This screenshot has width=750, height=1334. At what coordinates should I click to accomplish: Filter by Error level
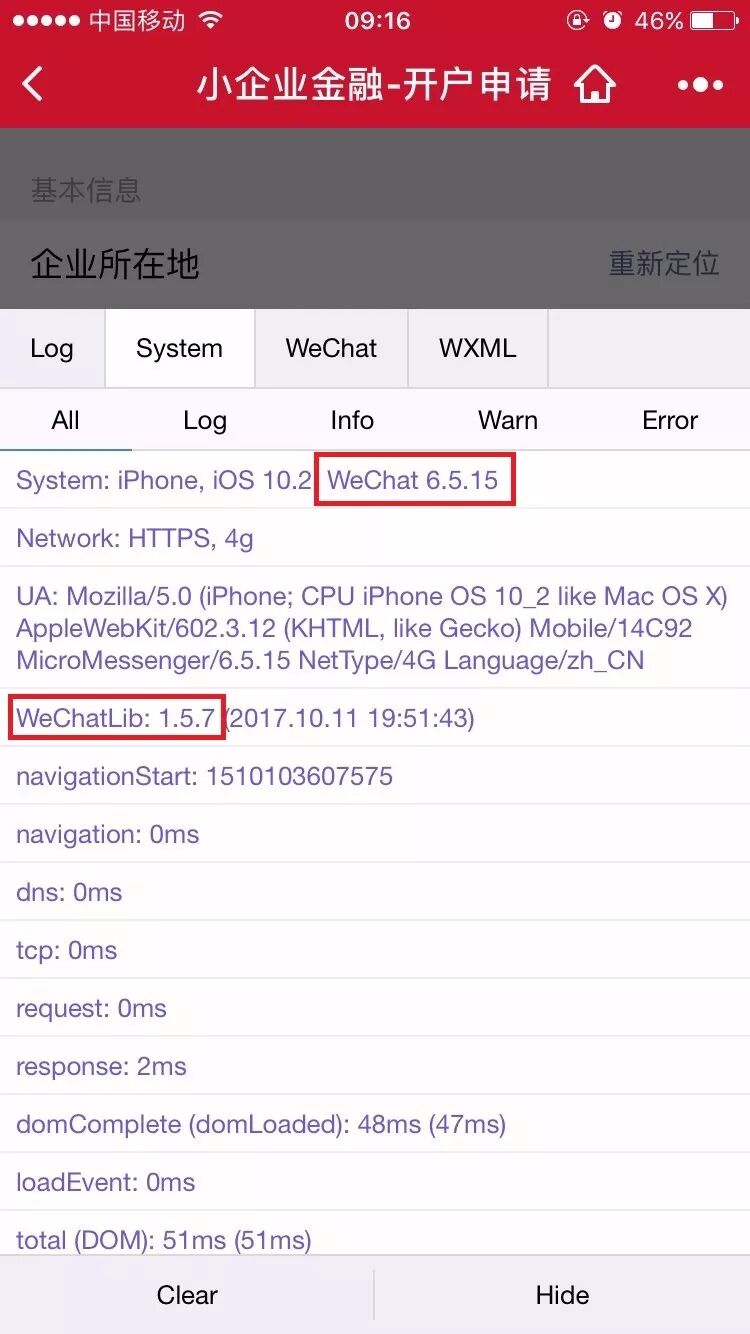coord(670,420)
